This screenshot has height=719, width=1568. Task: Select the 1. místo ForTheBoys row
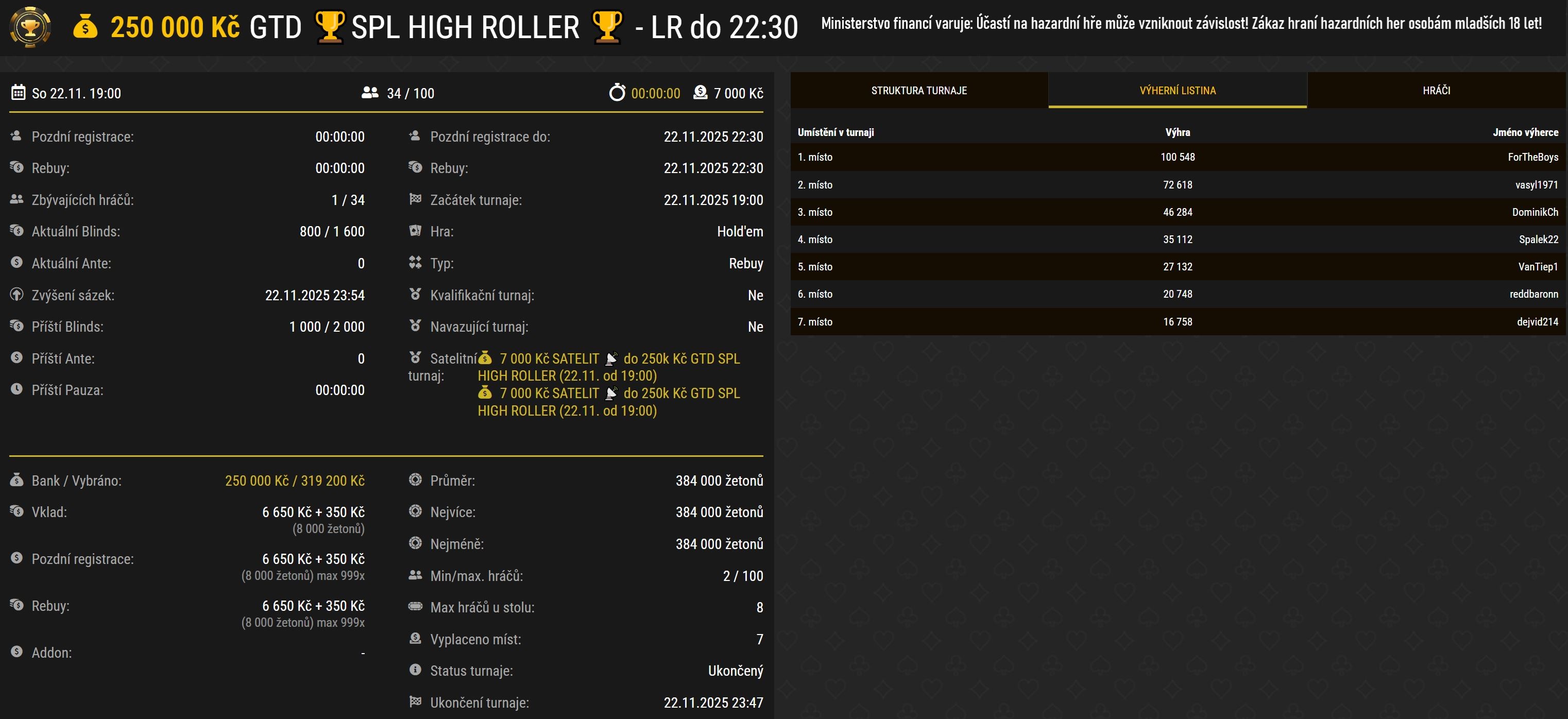click(x=1177, y=157)
